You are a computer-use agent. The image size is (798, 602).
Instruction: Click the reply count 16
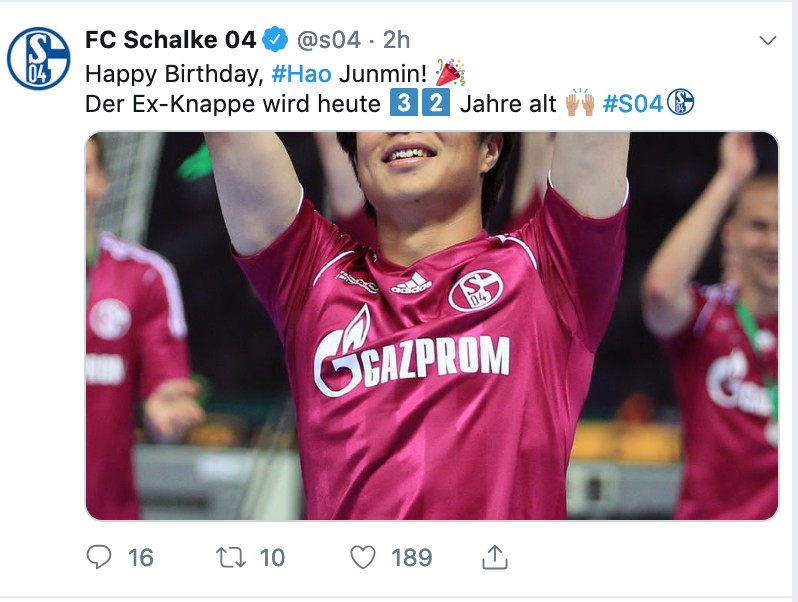[x=141, y=557]
